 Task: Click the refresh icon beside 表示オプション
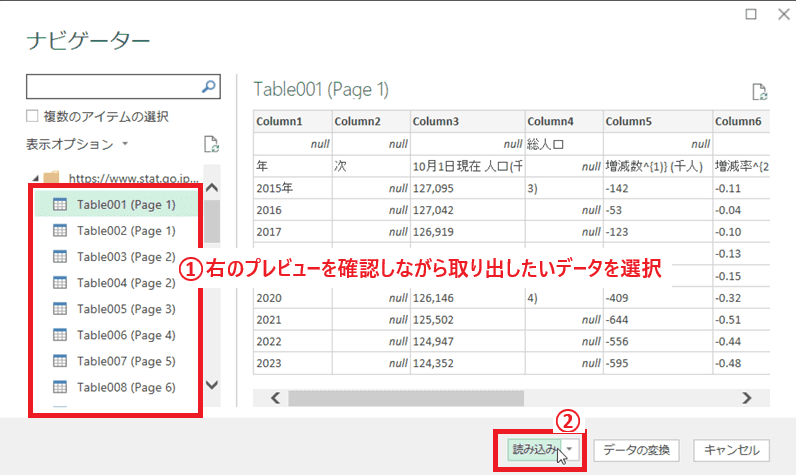coord(210,144)
